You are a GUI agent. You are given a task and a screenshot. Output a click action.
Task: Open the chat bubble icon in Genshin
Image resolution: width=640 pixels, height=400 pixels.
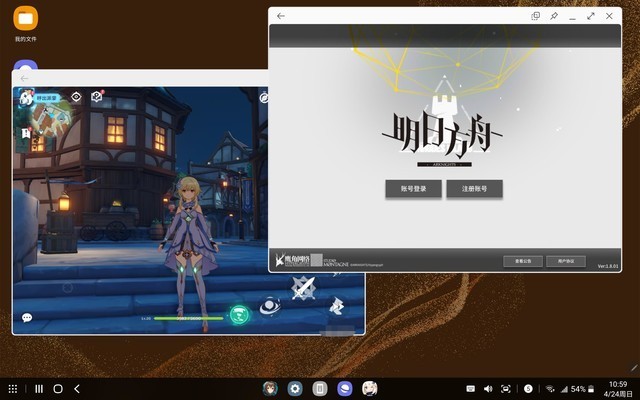tap(27, 318)
